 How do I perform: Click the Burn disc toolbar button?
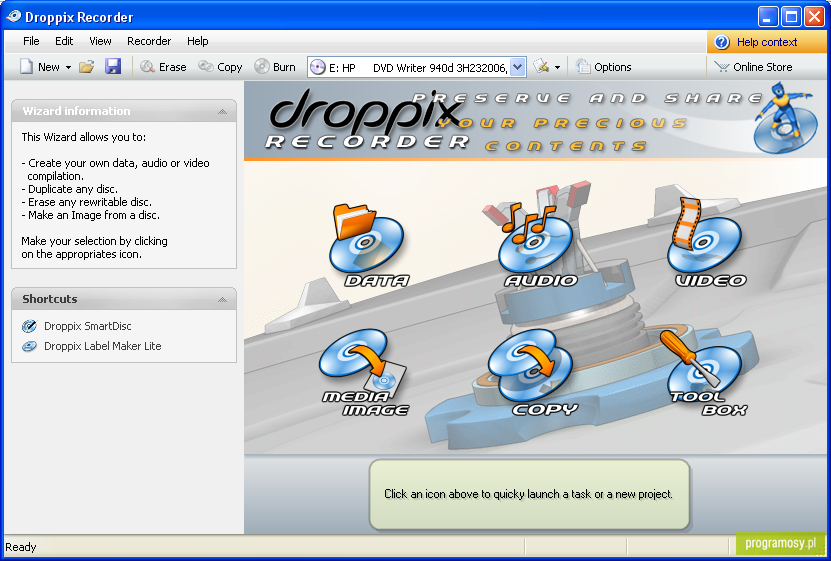[x=275, y=67]
